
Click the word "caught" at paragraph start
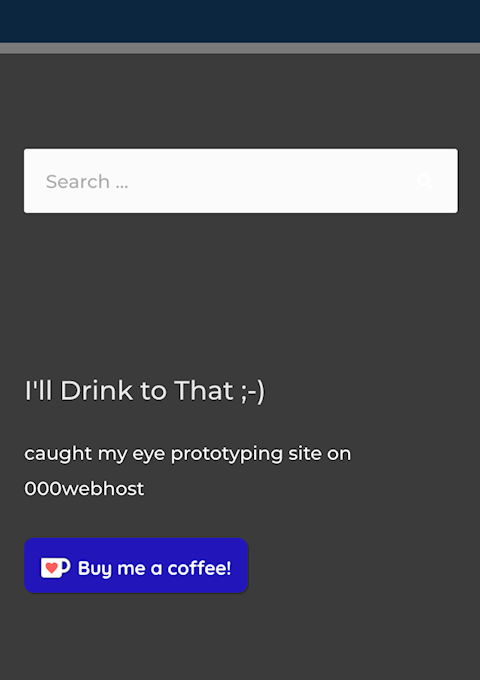pyautogui.click(x=58, y=454)
